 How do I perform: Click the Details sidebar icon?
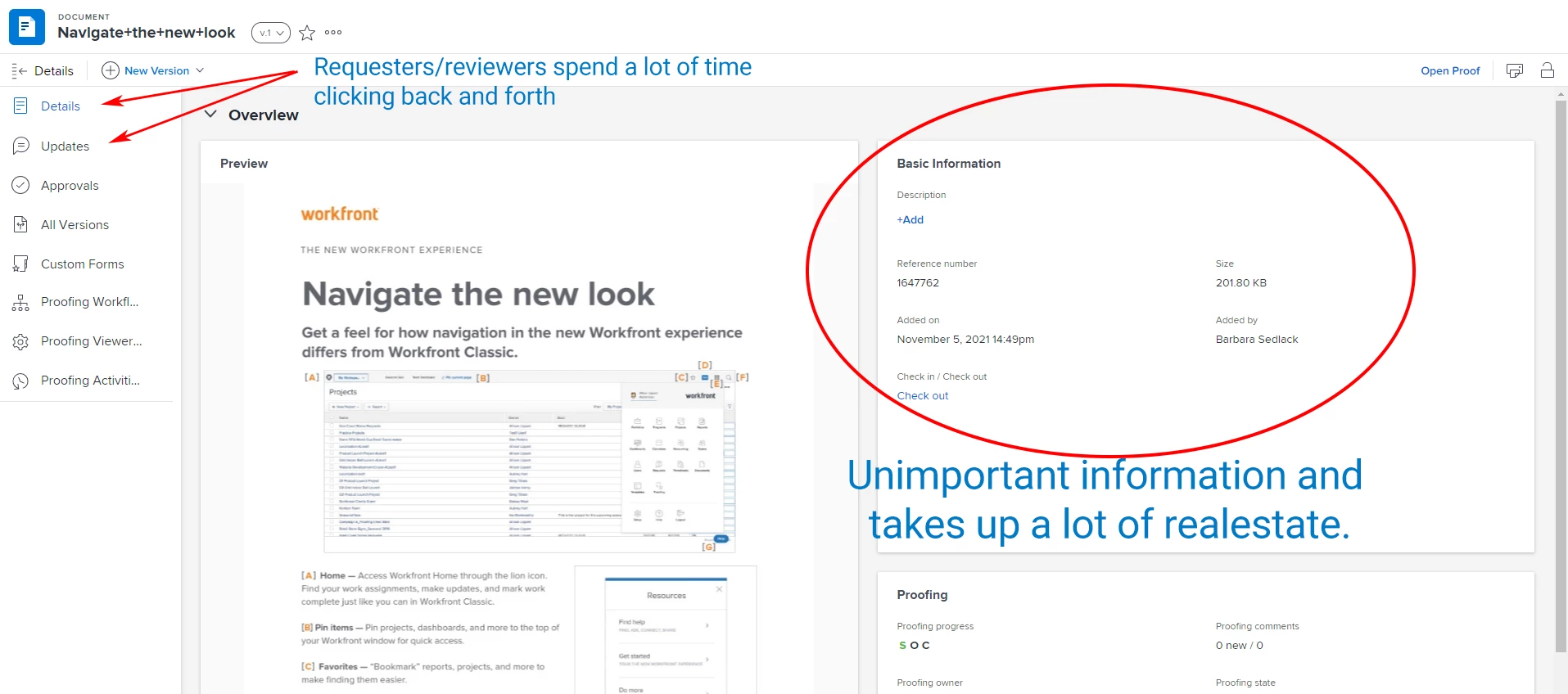20,106
